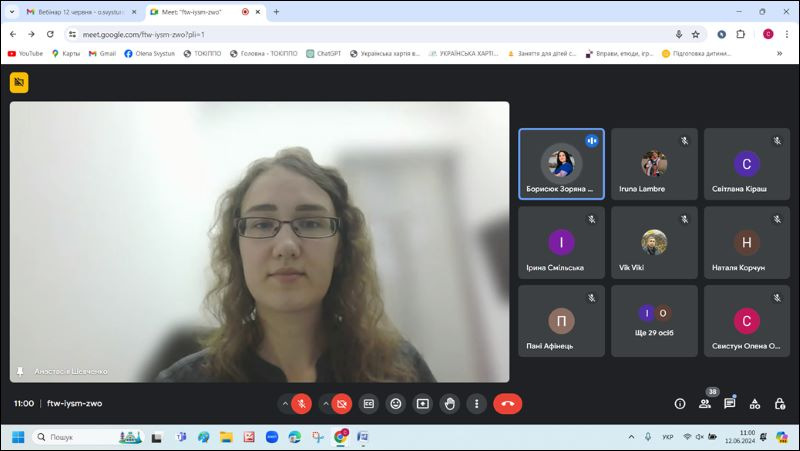This screenshot has height=451, width=800.
Task: Click the Windows search box Пошук
Action: pyautogui.click(x=88, y=437)
